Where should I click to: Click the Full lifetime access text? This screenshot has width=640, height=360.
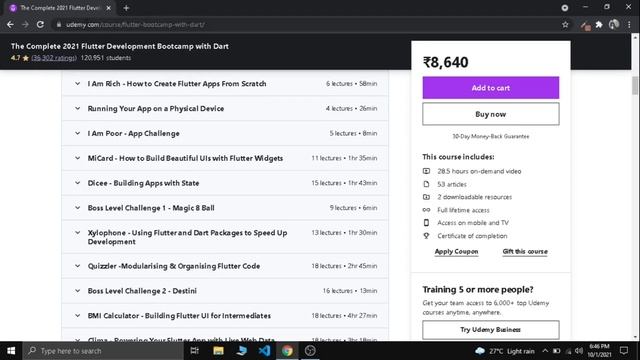[463, 210]
